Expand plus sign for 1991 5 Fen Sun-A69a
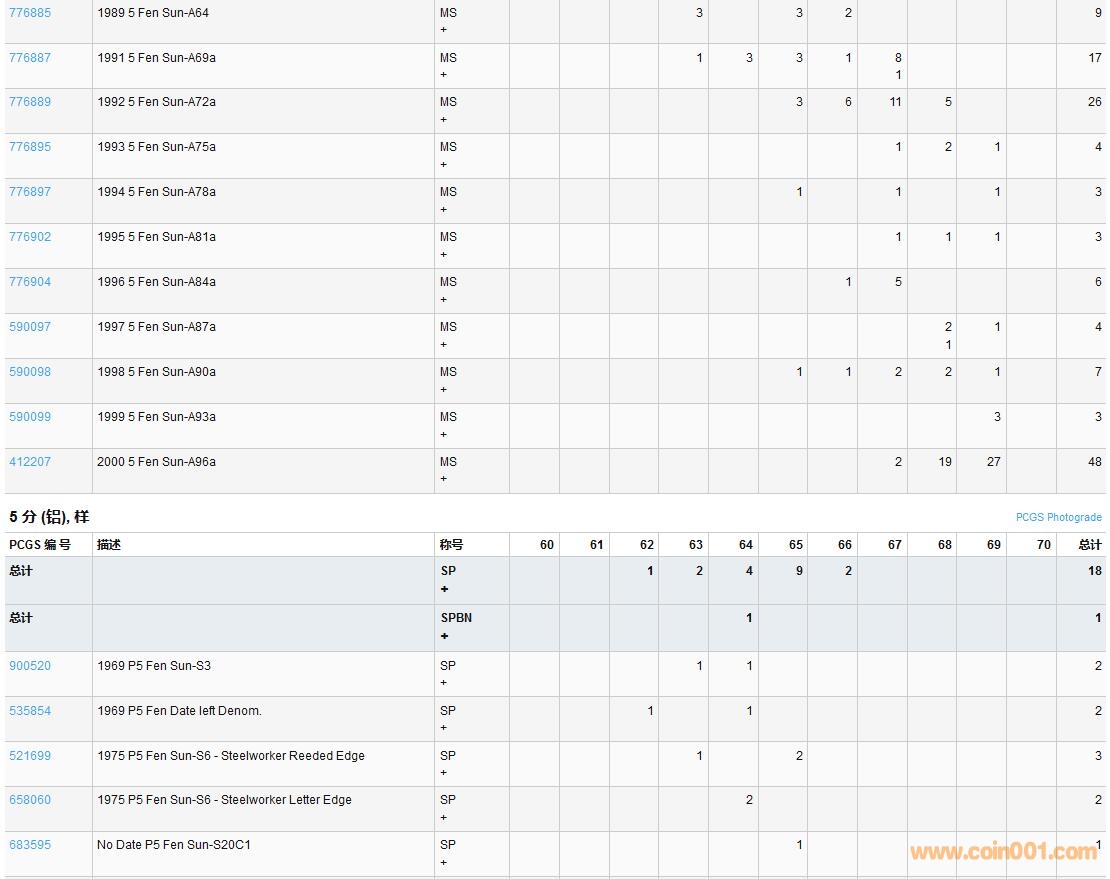 click(444, 75)
